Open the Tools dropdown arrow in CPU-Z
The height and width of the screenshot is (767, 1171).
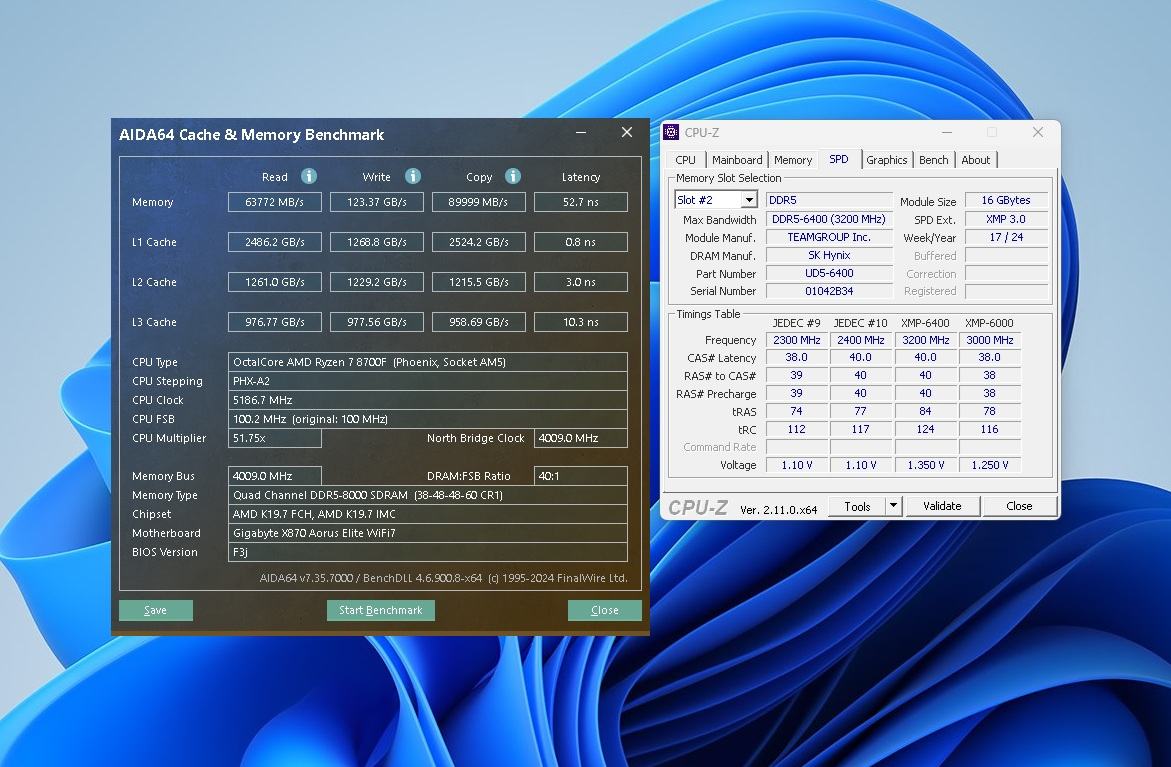click(x=893, y=506)
